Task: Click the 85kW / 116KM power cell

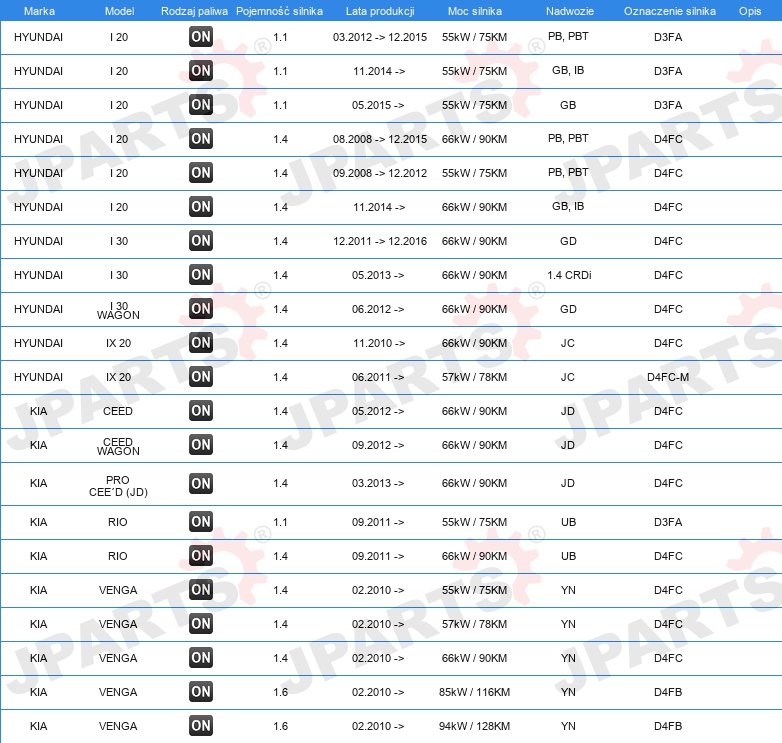Action: [x=474, y=692]
